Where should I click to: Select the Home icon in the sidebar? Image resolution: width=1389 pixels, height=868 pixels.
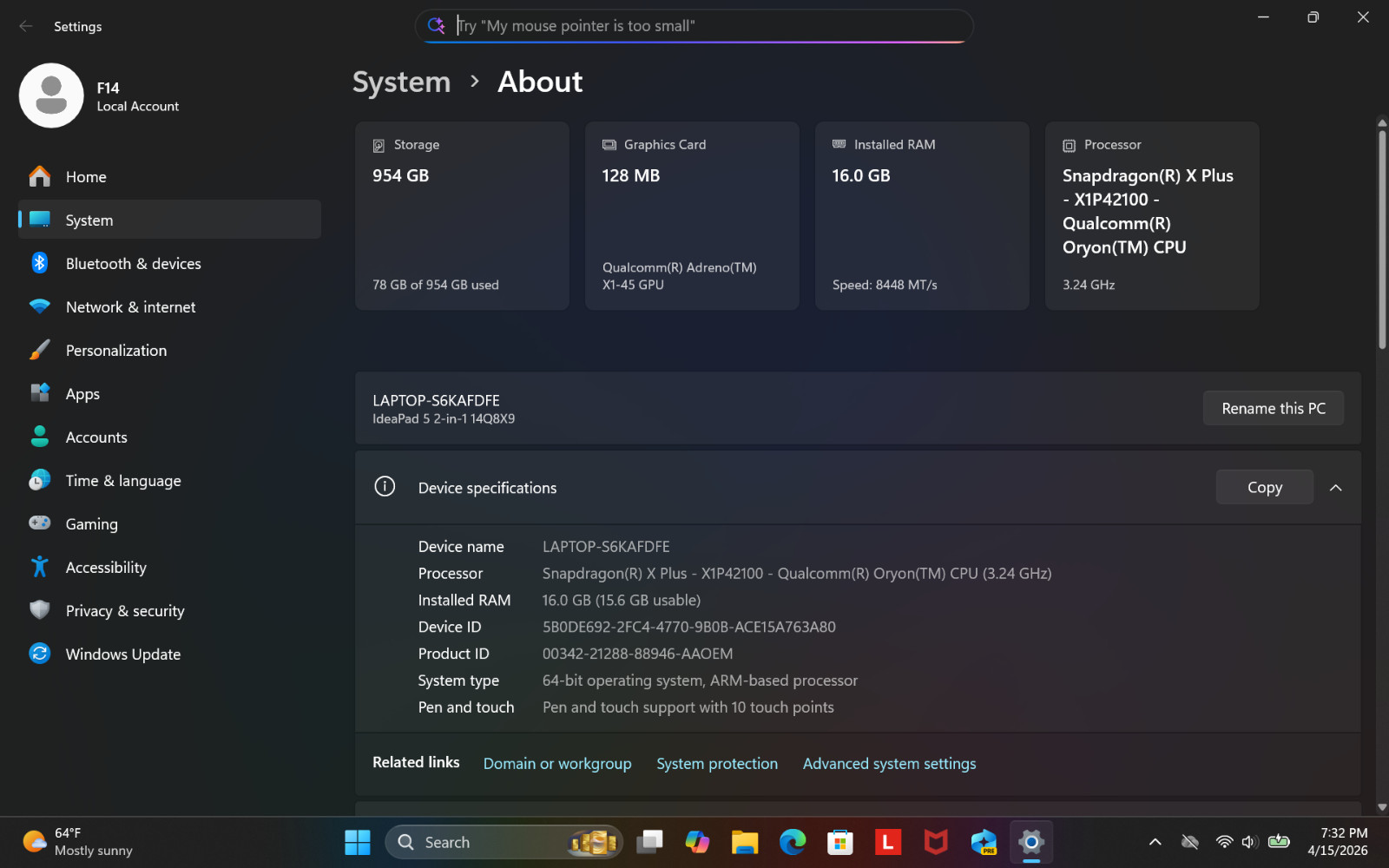(40, 176)
